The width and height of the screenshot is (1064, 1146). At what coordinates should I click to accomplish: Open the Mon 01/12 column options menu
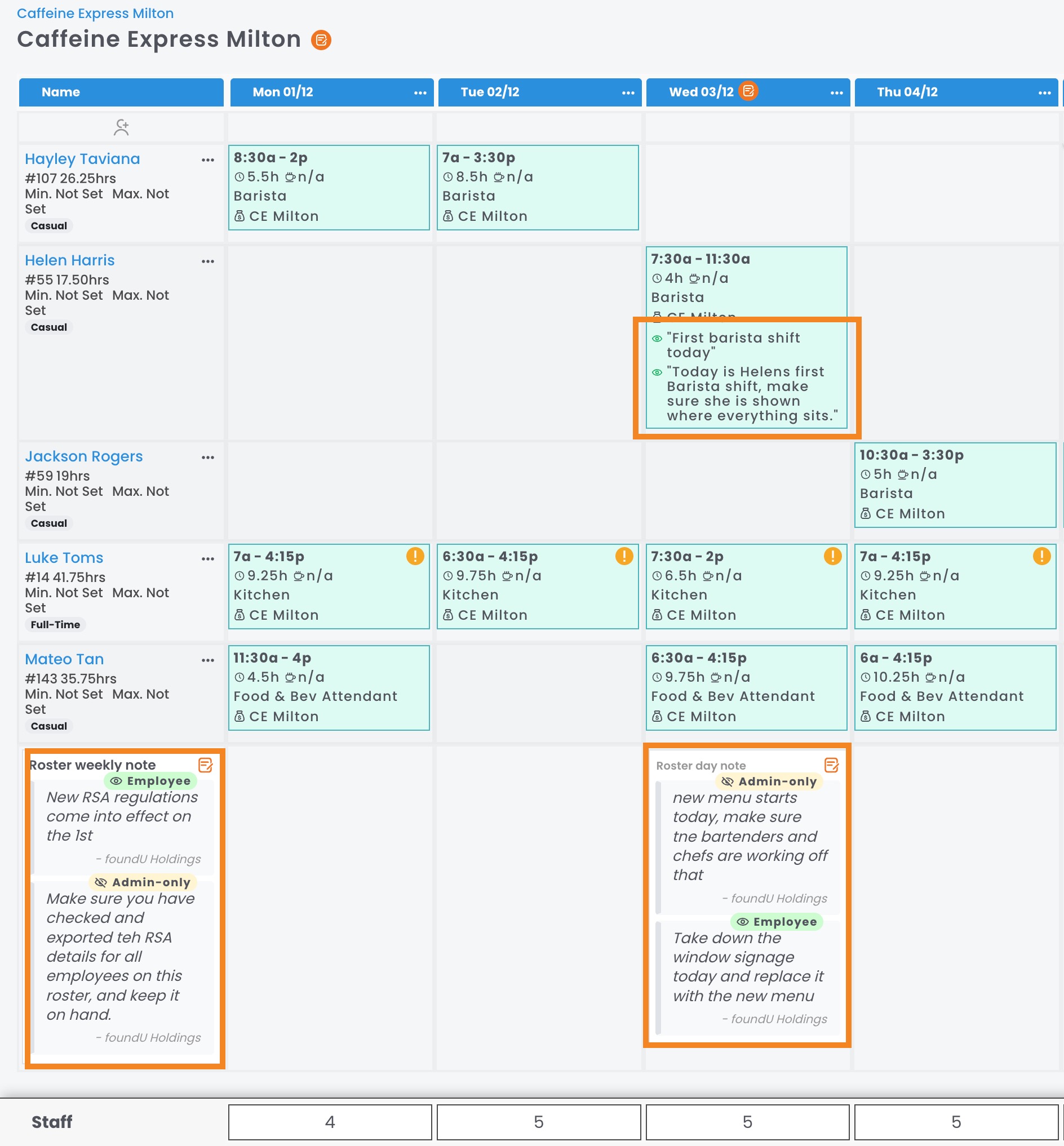tap(420, 92)
